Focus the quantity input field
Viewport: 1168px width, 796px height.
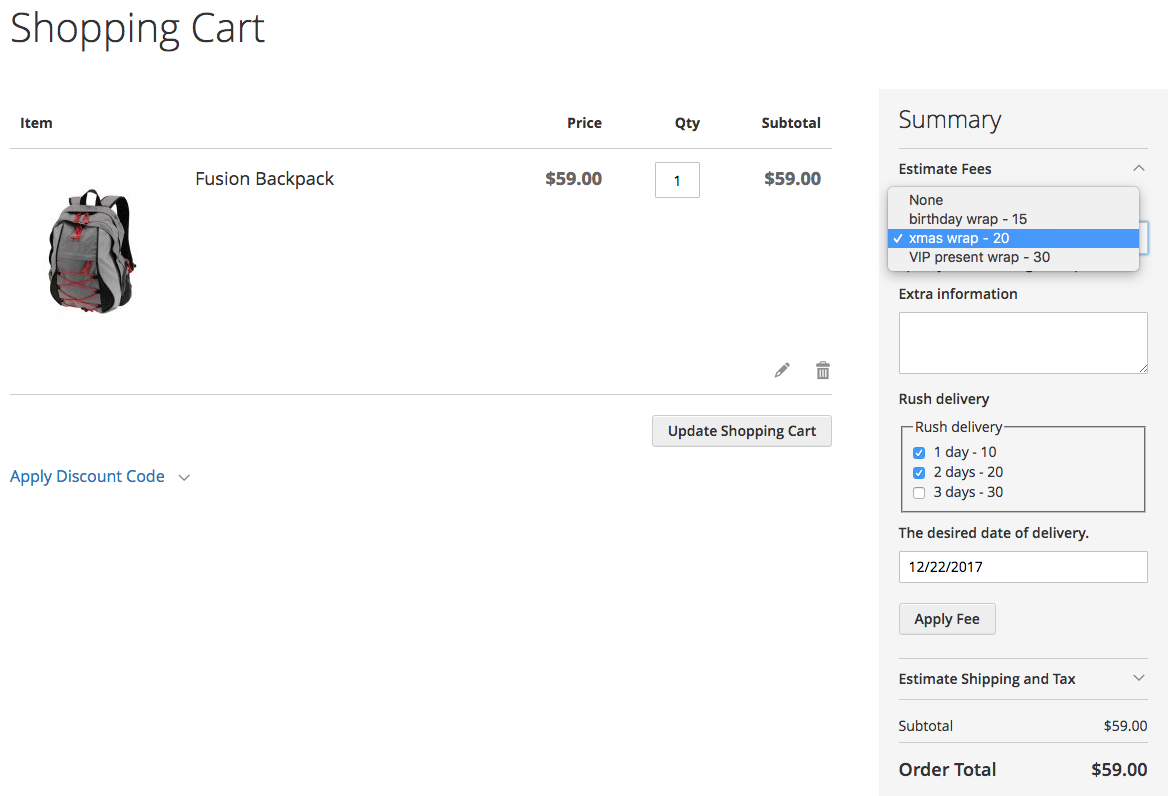677,180
